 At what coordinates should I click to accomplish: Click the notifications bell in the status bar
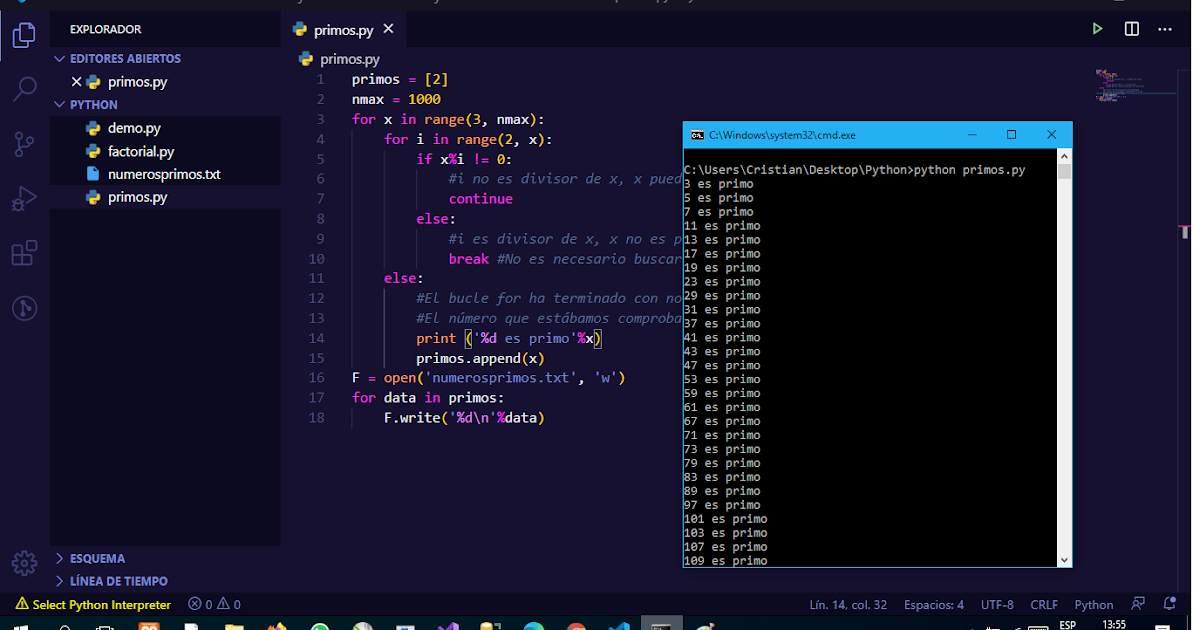1167,604
